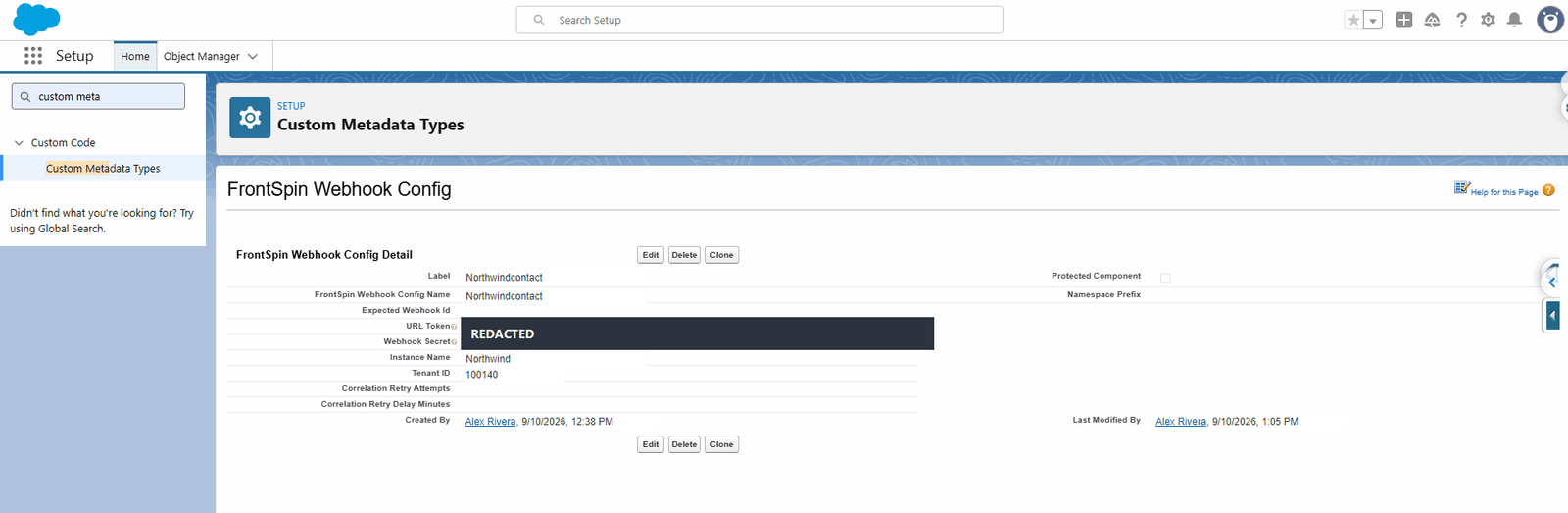This screenshot has width=1568, height=513.
Task: Click the Custom Metadata Types gear icon
Action: pyautogui.click(x=250, y=118)
